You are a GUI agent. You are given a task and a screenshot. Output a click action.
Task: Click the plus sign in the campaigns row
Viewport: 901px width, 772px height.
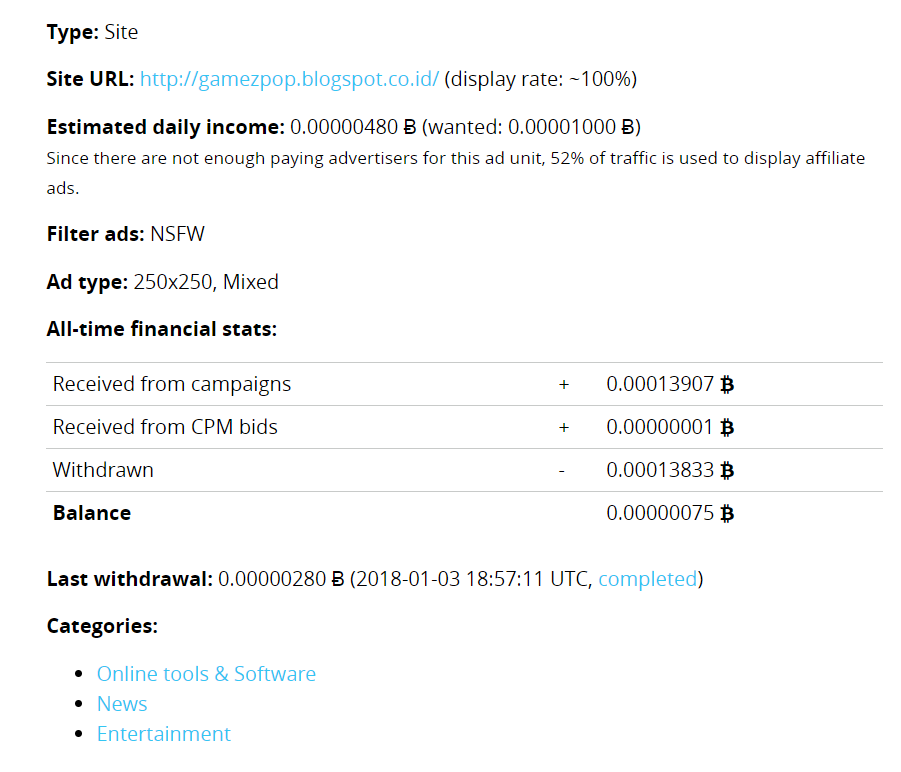pos(564,385)
